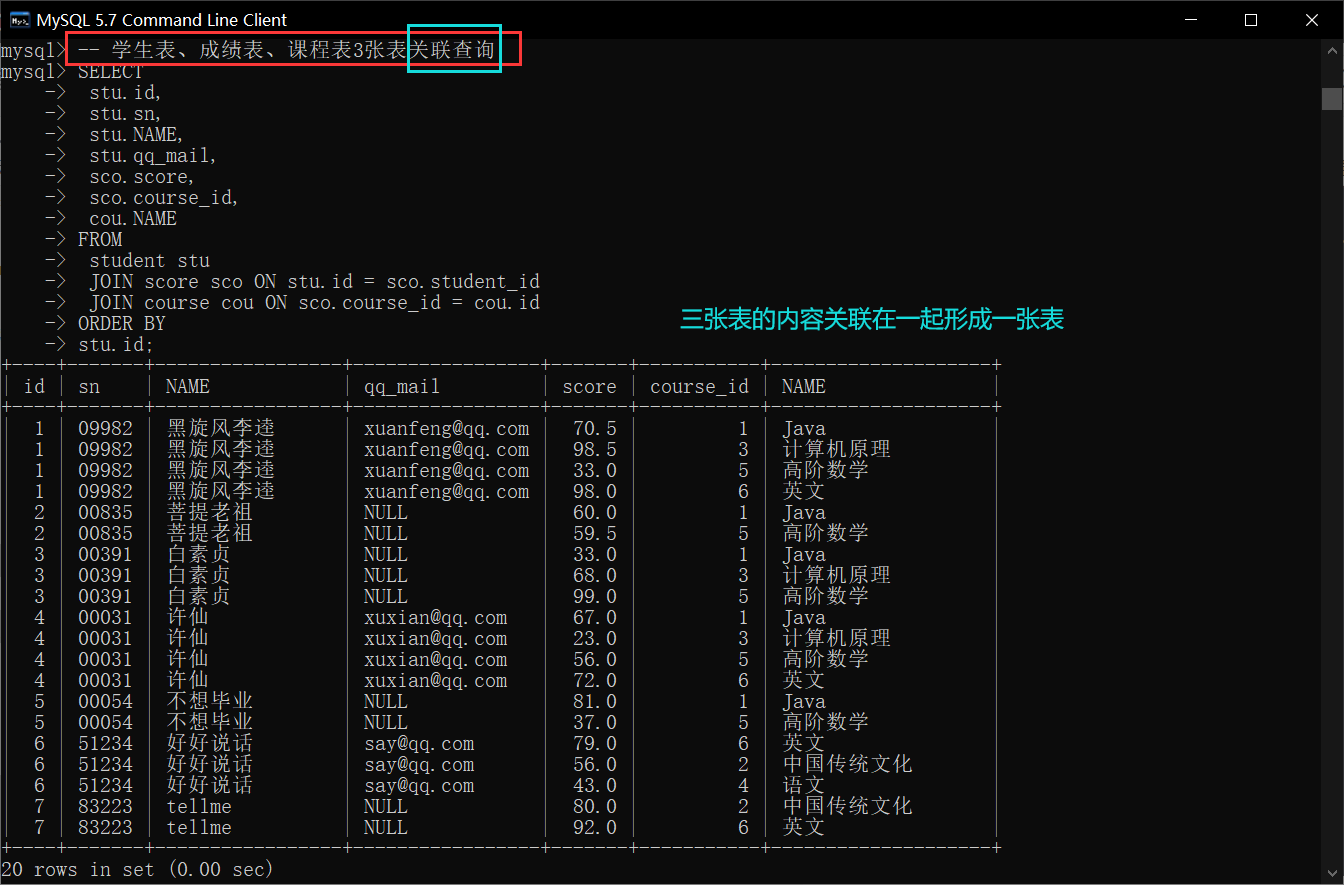Screen dimensions: 1344x885
Task: Click the window title 'MySQL 5.7 Command Line Client'
Action: click(x=162, y=19)
